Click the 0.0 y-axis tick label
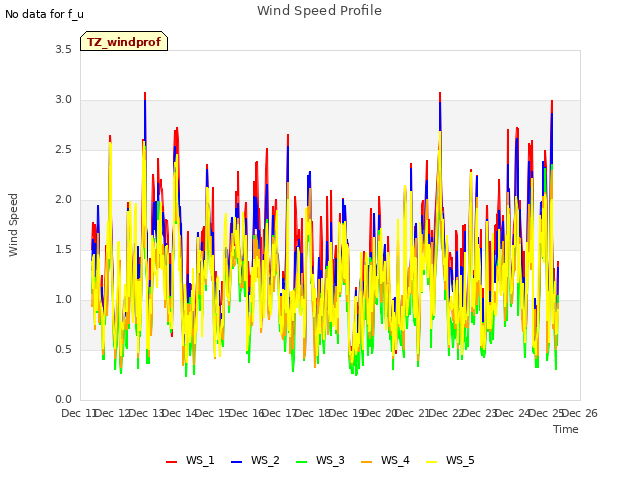Screen dimensions: 640x480 63,400
